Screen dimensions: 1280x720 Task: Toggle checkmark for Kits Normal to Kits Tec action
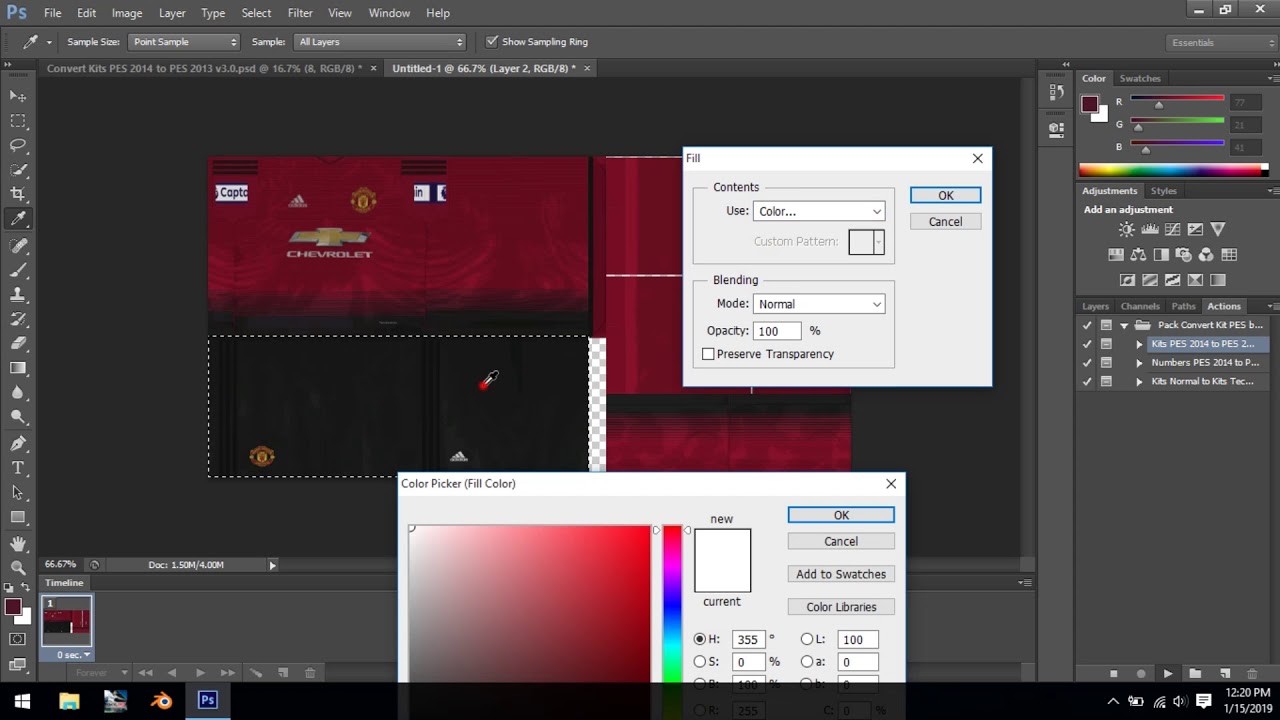[x=1087, y=381]
